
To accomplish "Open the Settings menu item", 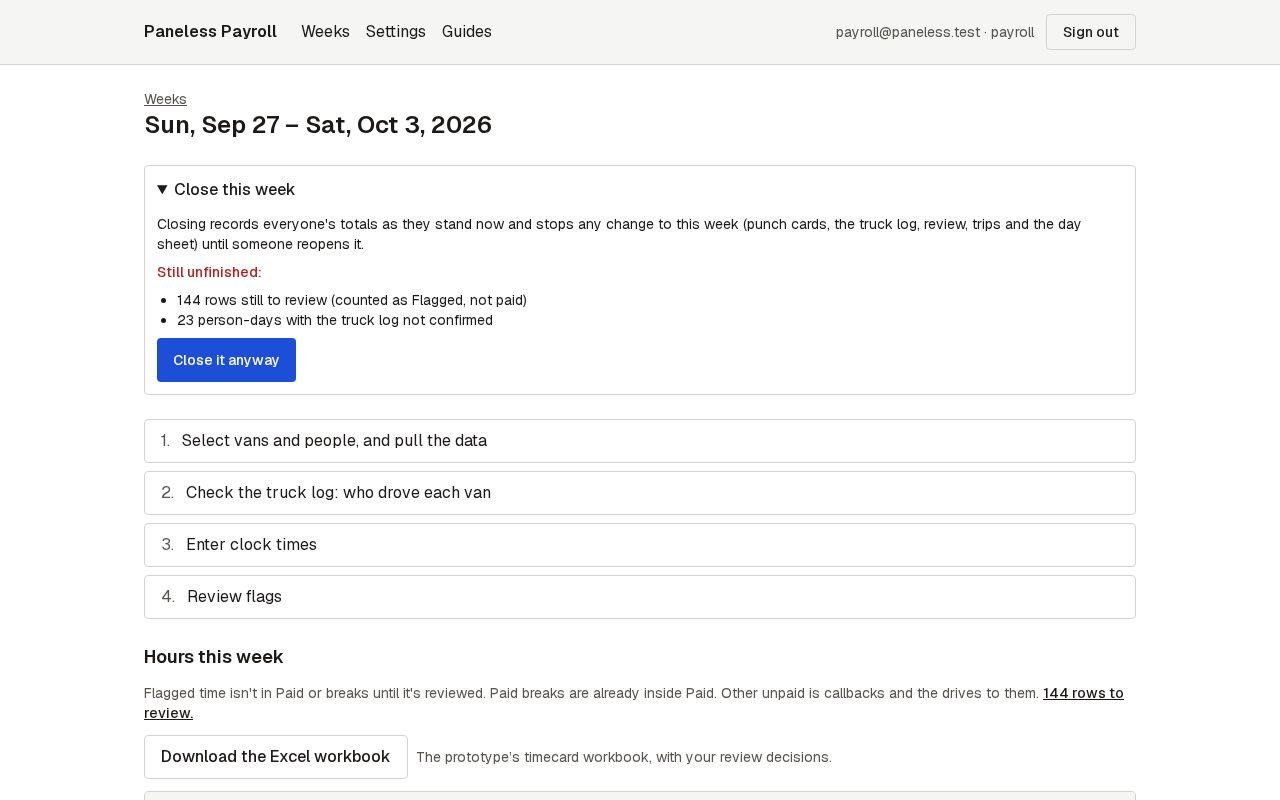I will pos(396,32).
